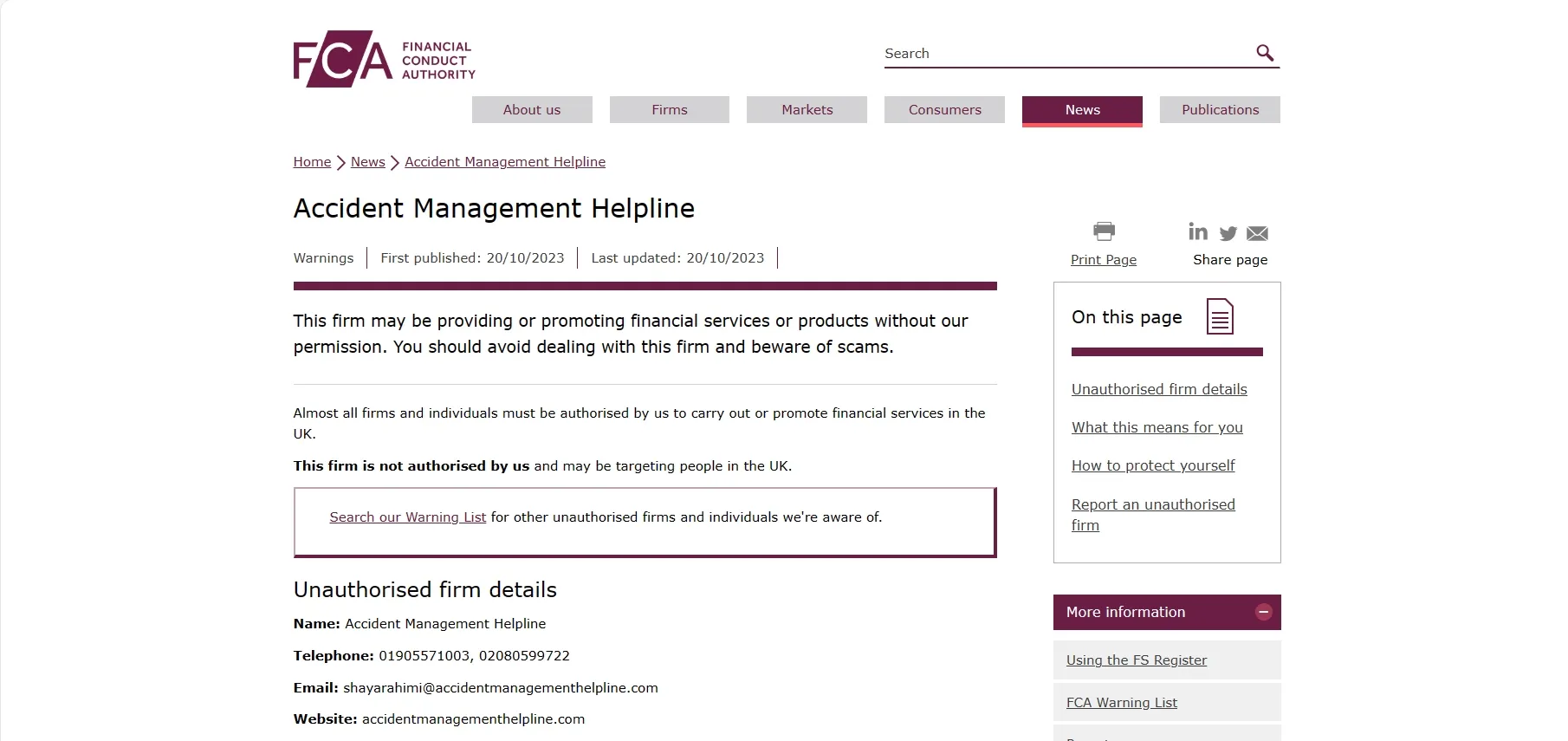The image size is (1568, 741).
Task: Share page via Twitter bird icon
Action: click(1228, 233)
